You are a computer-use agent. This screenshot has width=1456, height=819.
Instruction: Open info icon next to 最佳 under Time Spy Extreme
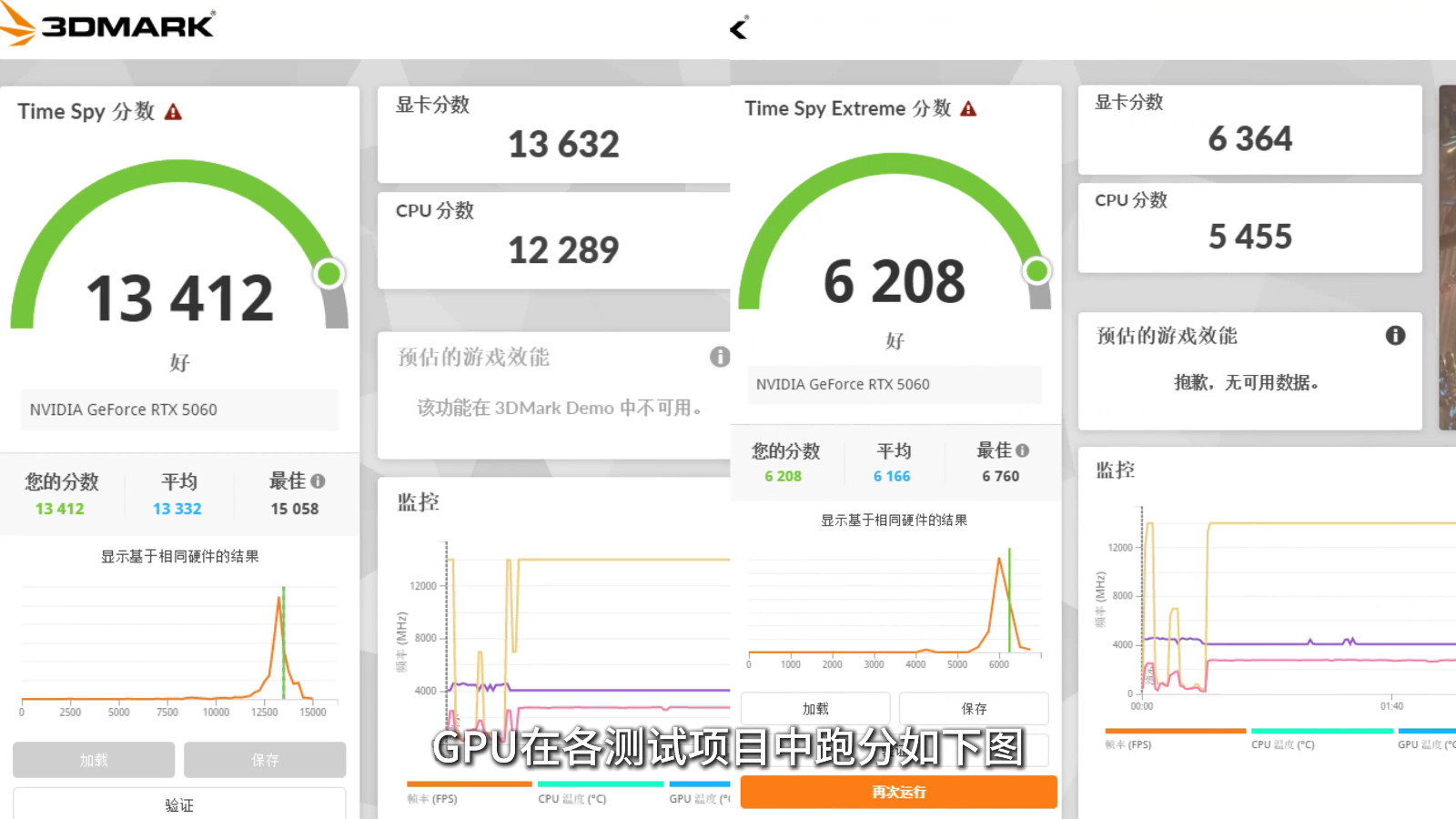(x=1023, y=450)
